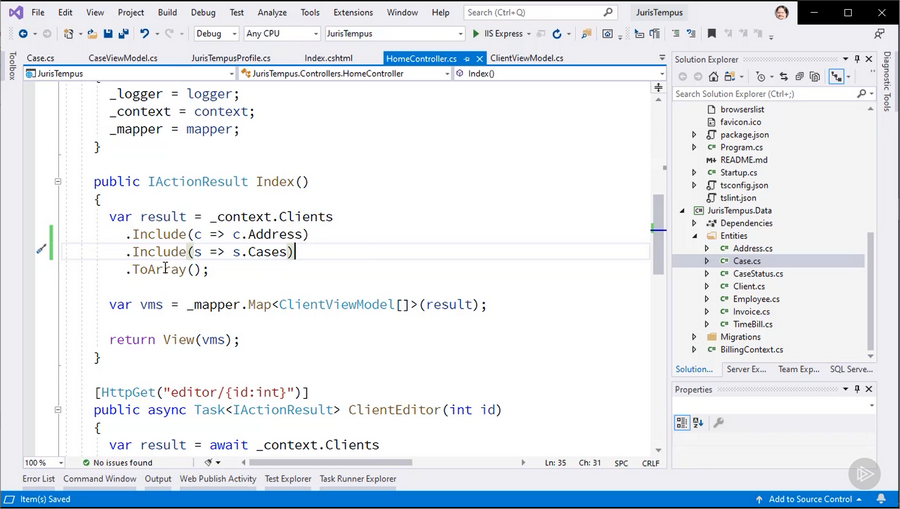
Task: Click the Search (Ctrl+Q) box
Action: click(540, 12)
